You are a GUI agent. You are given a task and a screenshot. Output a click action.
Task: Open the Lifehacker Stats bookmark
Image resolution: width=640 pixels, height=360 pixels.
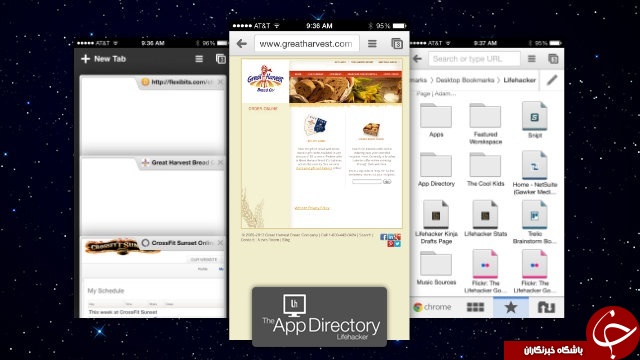(485, 219)
